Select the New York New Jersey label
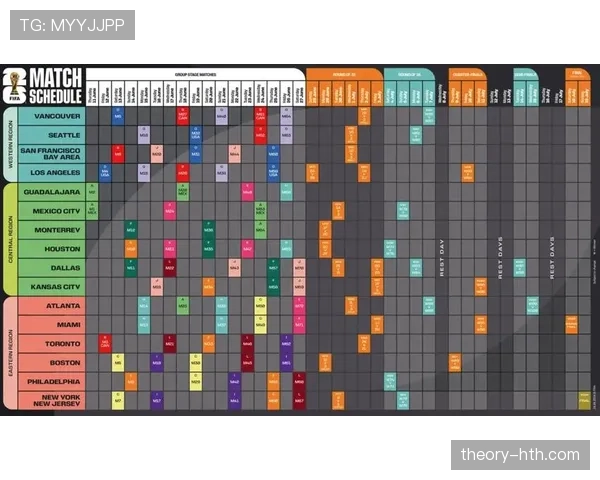600x480 pixels. [52, 400]
